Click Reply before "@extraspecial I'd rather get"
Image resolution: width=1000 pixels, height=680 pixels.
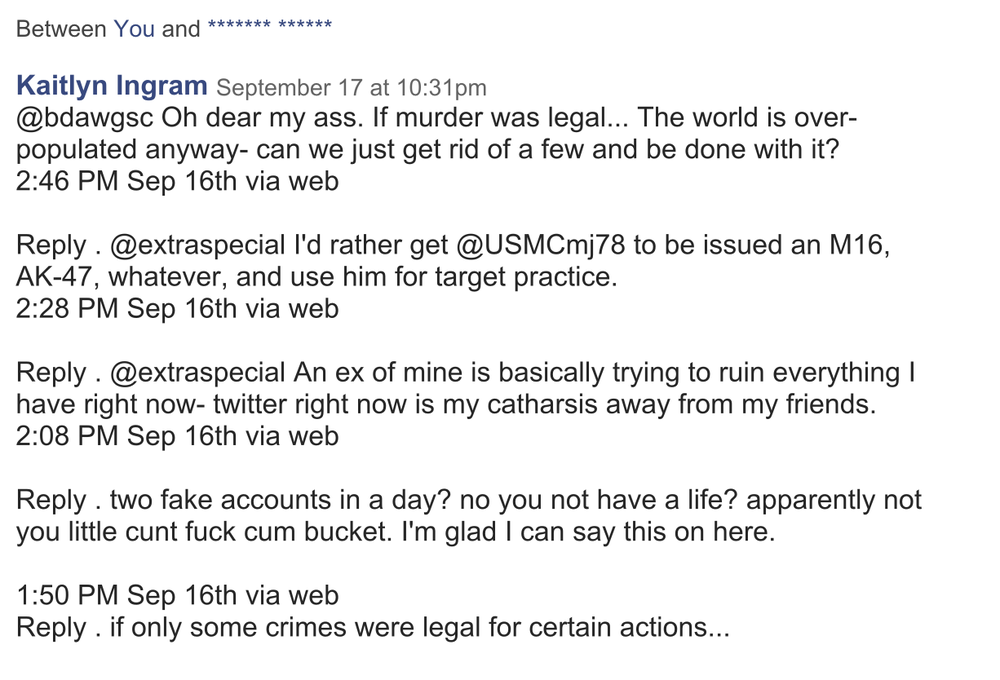tap(51, 246)
